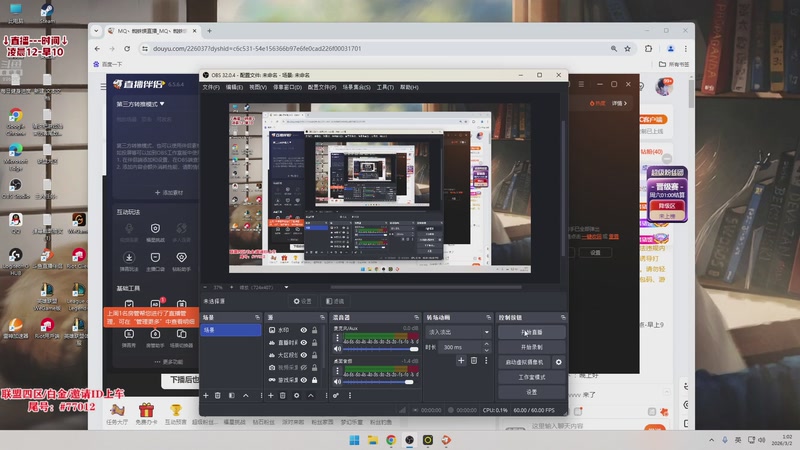
Task: Pop out the 控制按钮 dock panel icon
Action: point(563,317)
